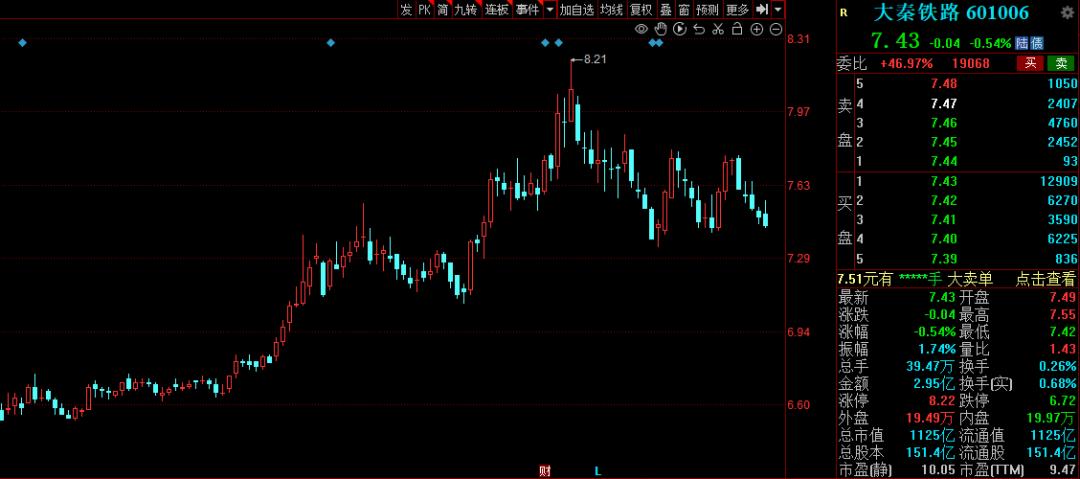The image size is (1080, 479).
Task: Click the second blue diamond event marker
Action: tap(331, 43)
